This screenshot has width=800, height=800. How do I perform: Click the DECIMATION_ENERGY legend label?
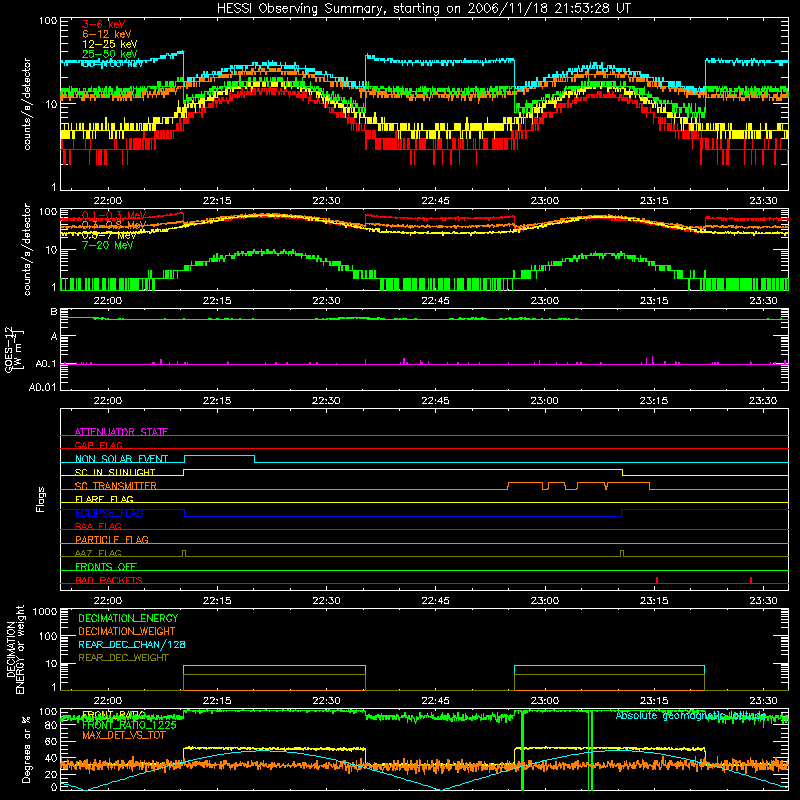point(128,618)
